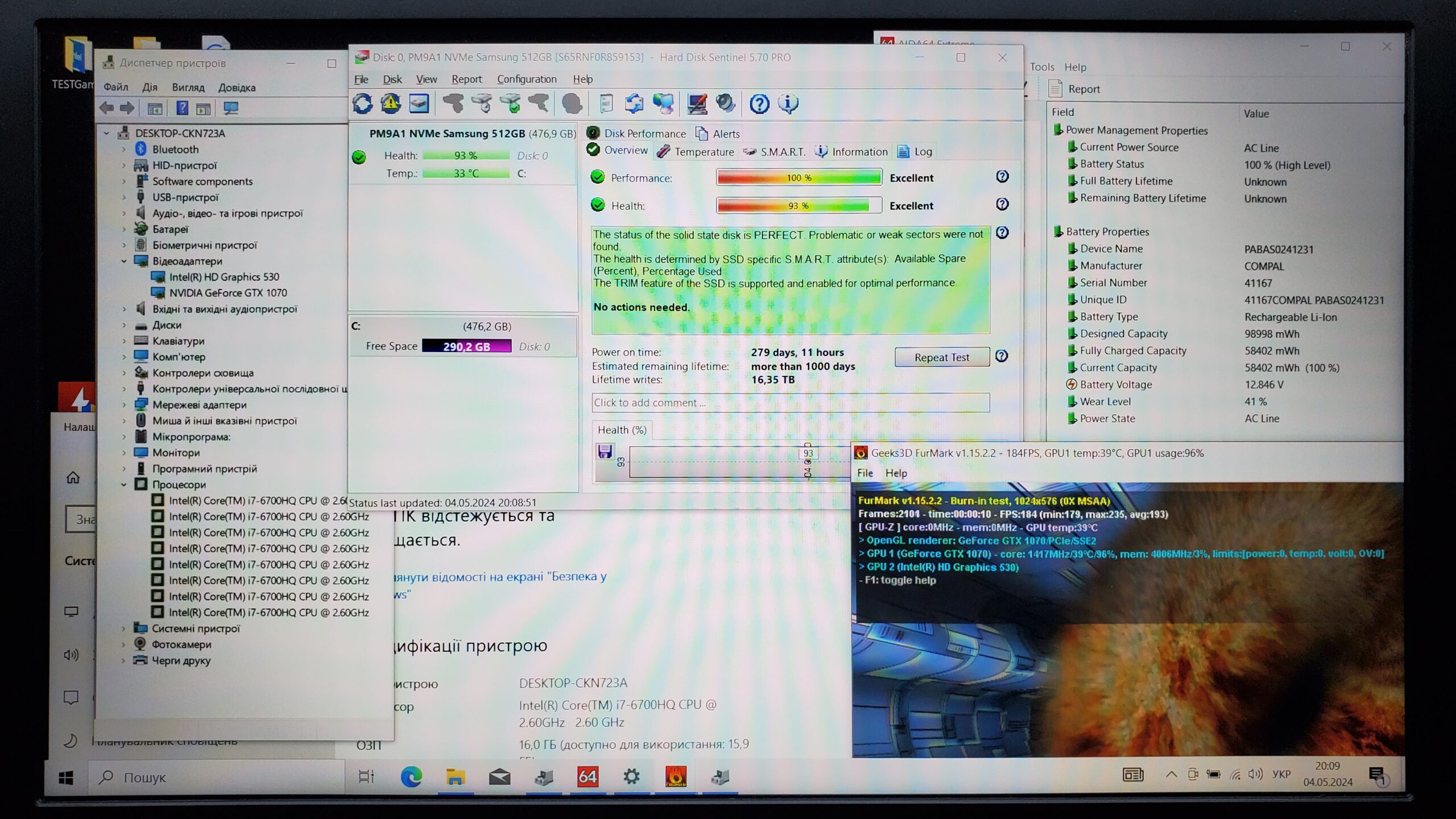The height and width of the screenshot is (819, 1456).
Task: Select NVIDIA GeForce GTX 1070 device
Action: [x=227, y=293]
